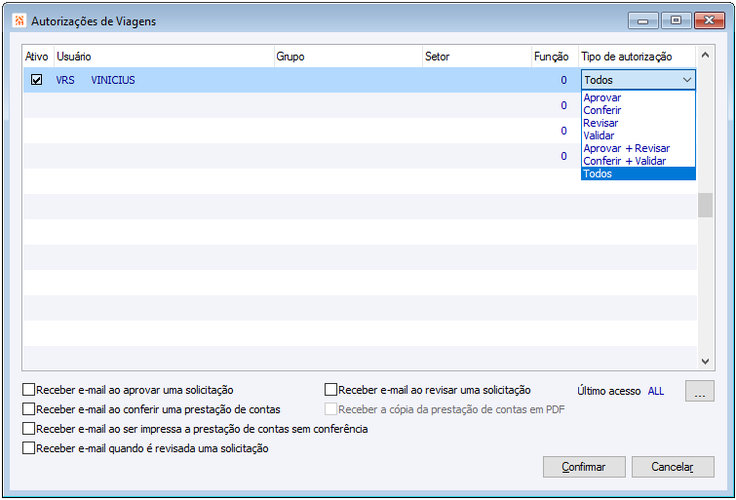
Task: Click the Setor column header
Action: [477, 56]
